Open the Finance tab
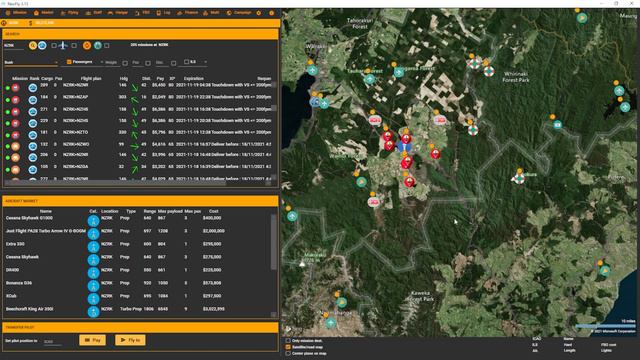The height and width of the screenshot is (360, 640). (x=187, y=13)
